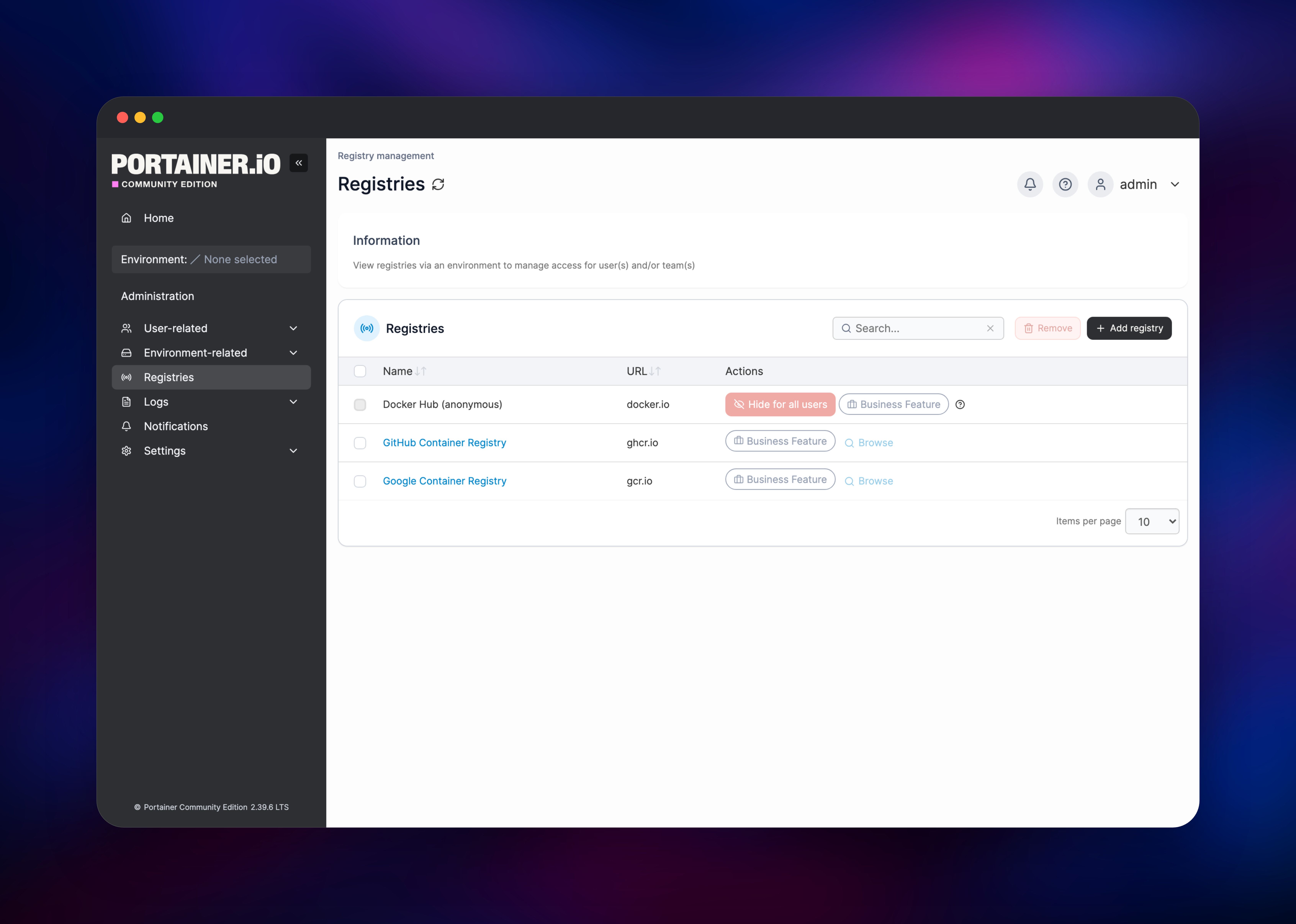The width and height of the screenshot is (1296, 924).
Task: Click the Registry management breadcrumb
Action: [386, 156]
